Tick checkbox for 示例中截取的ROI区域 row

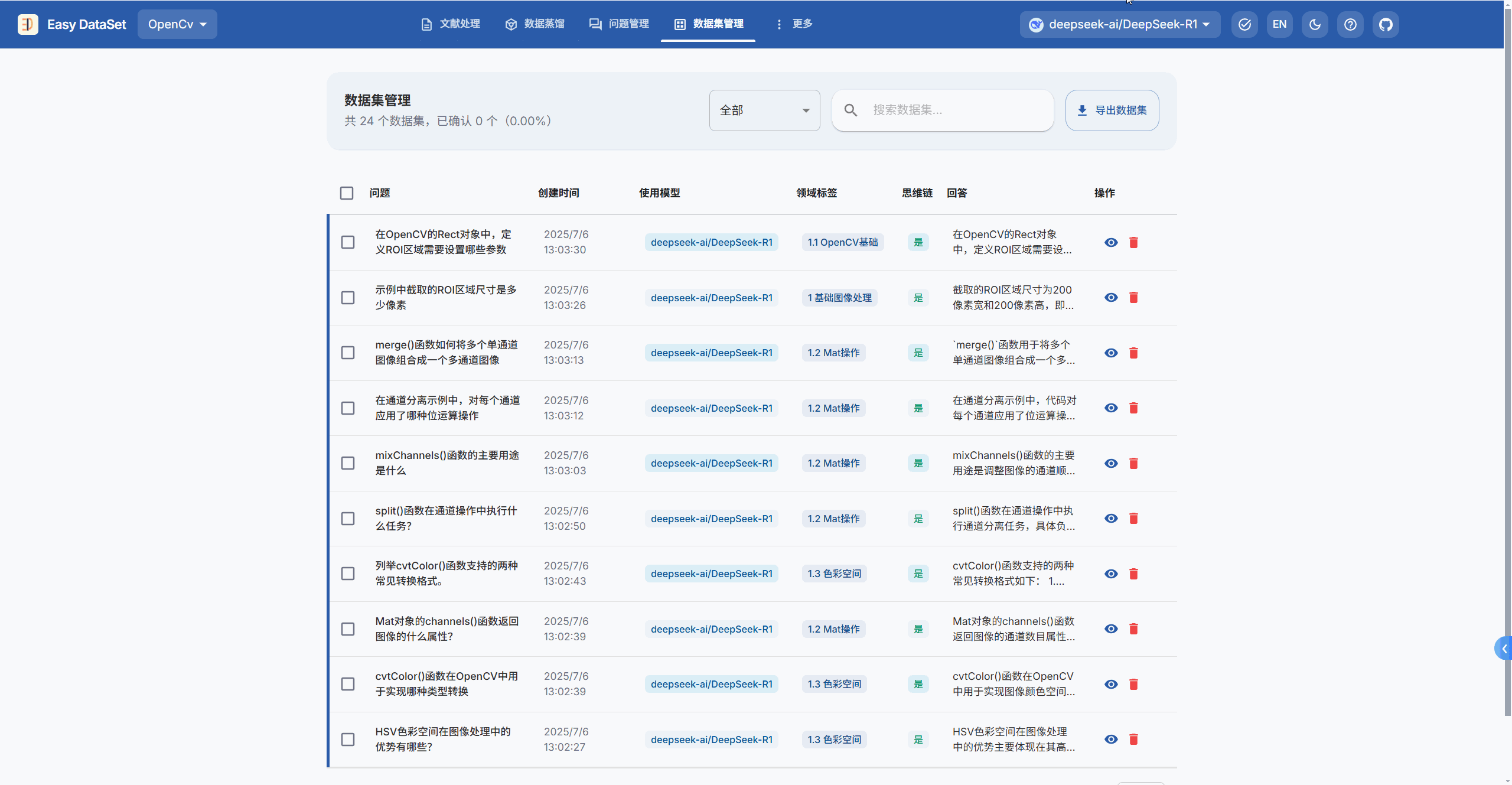tap(348, 298)
